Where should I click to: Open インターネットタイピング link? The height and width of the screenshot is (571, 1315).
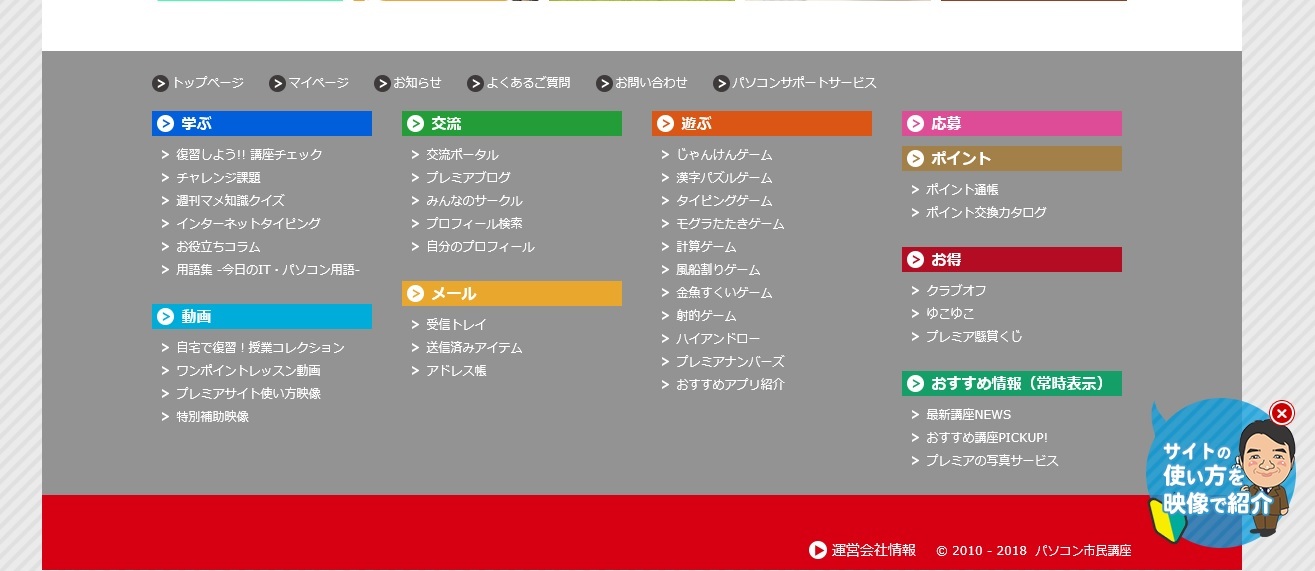248,224
